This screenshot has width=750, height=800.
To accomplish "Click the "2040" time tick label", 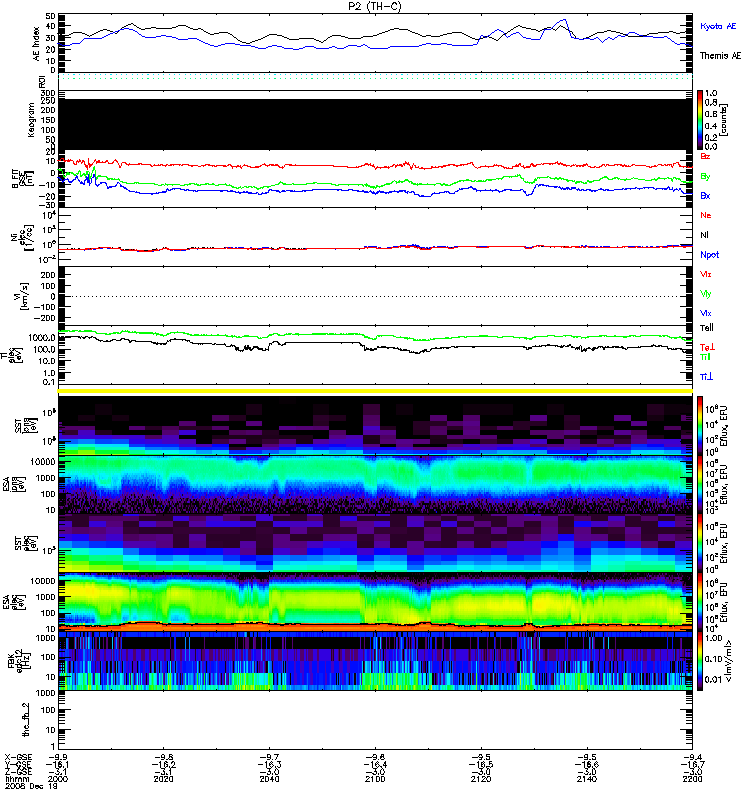I will (269, 779).
